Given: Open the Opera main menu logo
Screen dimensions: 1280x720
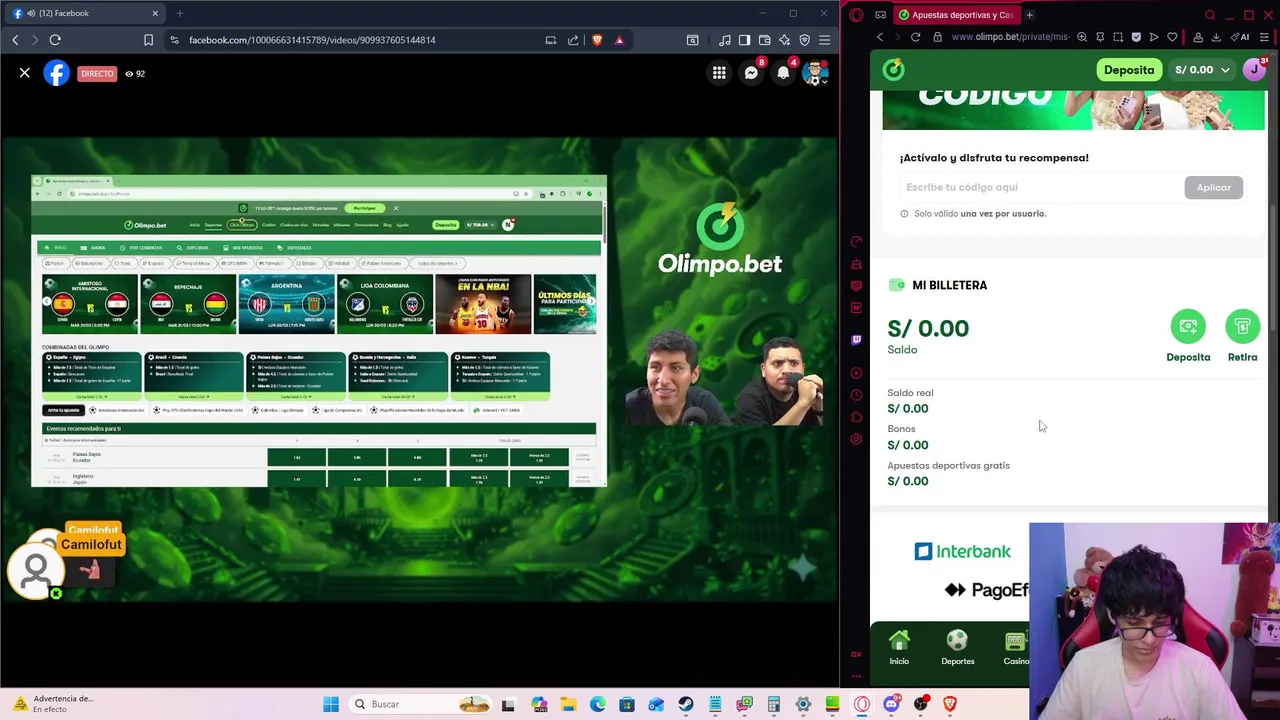Looking at the screenshot, I should coord(857,15).
